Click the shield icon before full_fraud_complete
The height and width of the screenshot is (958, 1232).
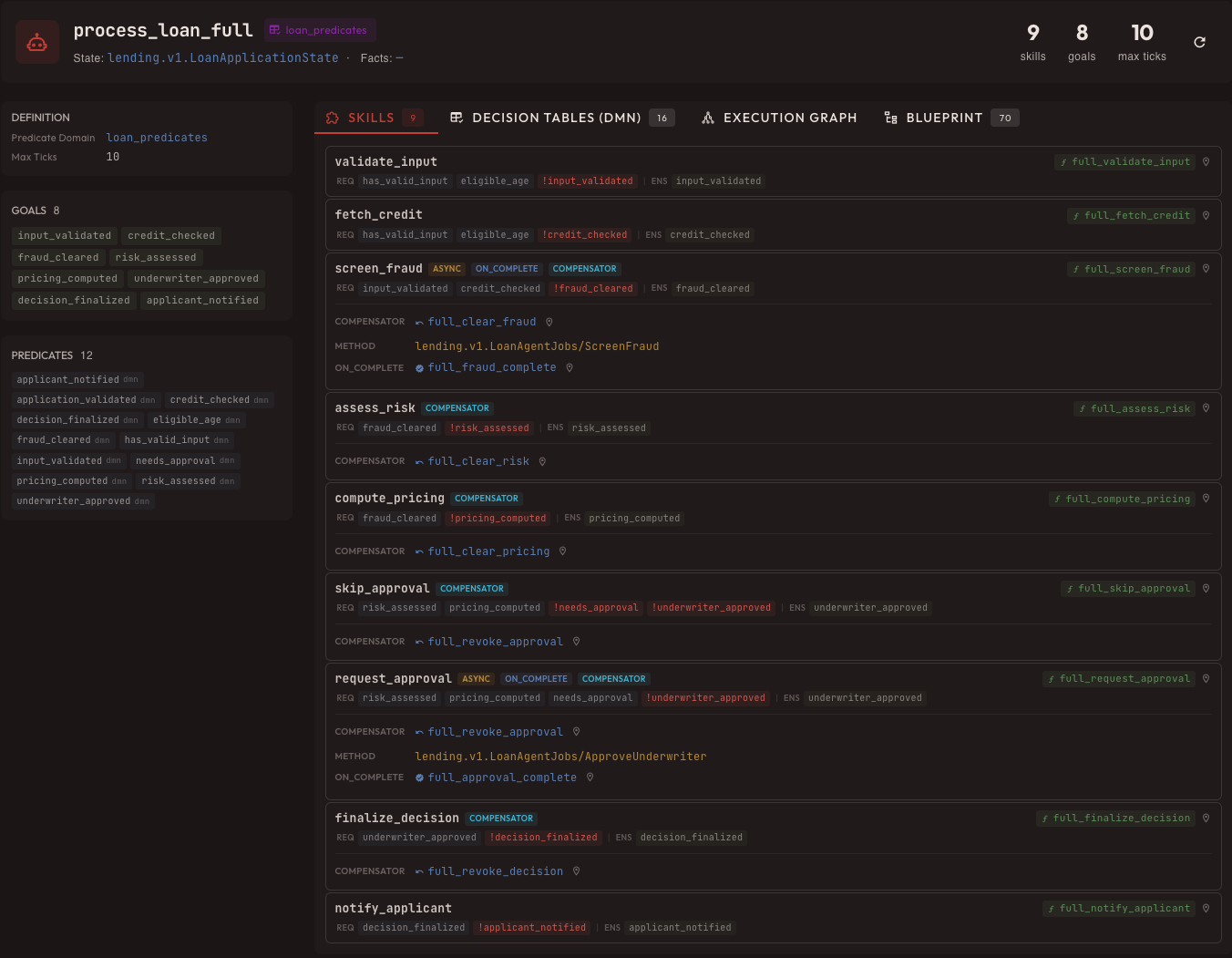[x=419, y=367]
